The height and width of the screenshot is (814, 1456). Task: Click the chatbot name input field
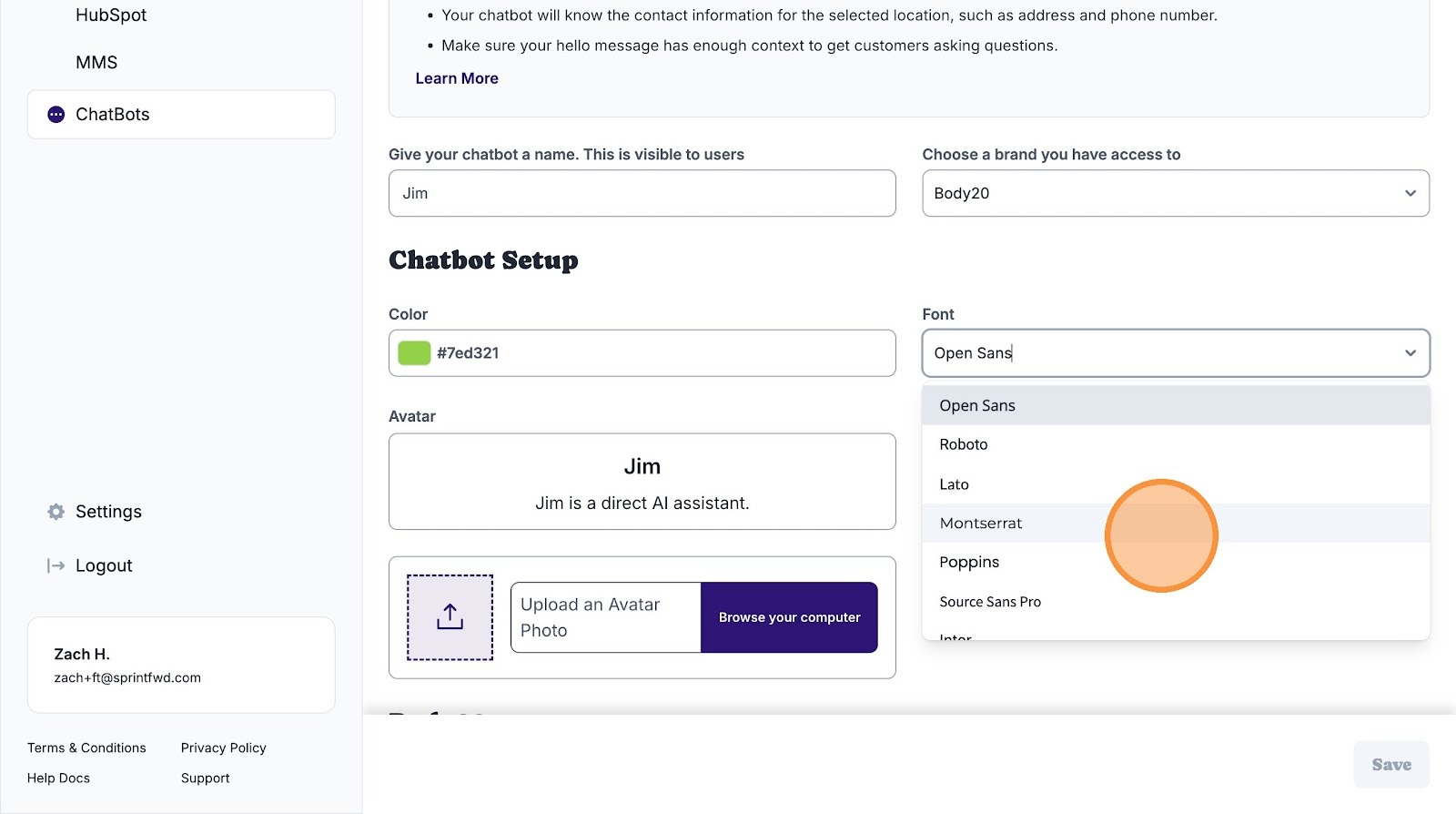(x=642, y=193)
